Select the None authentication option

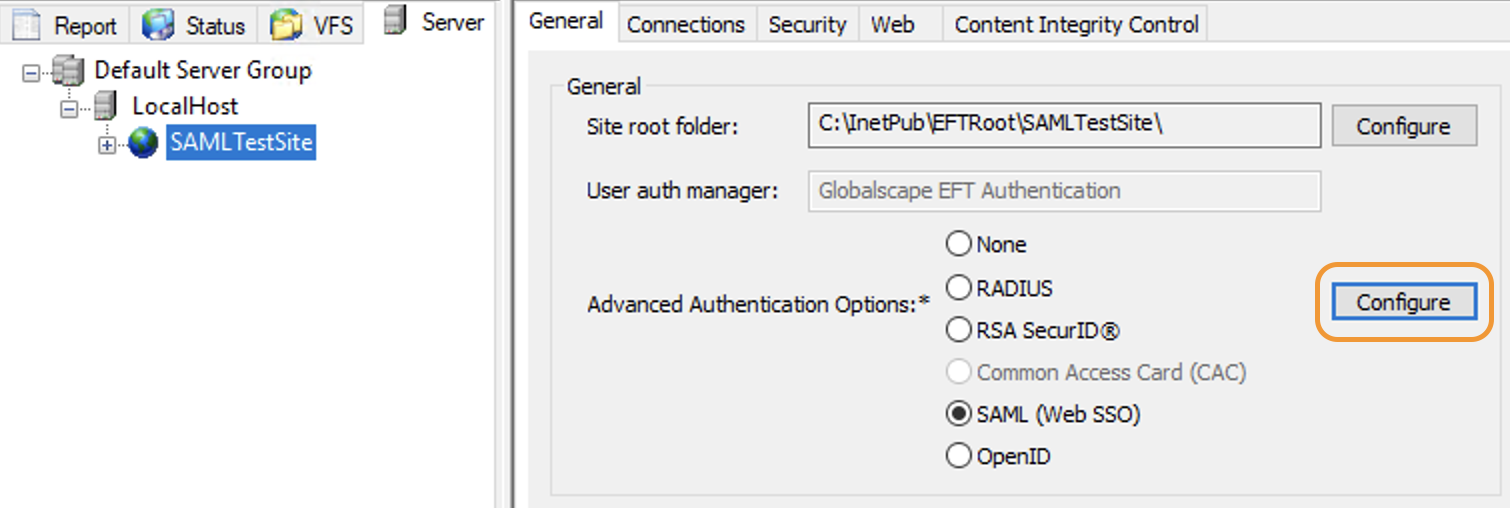(x=959, y=244)
